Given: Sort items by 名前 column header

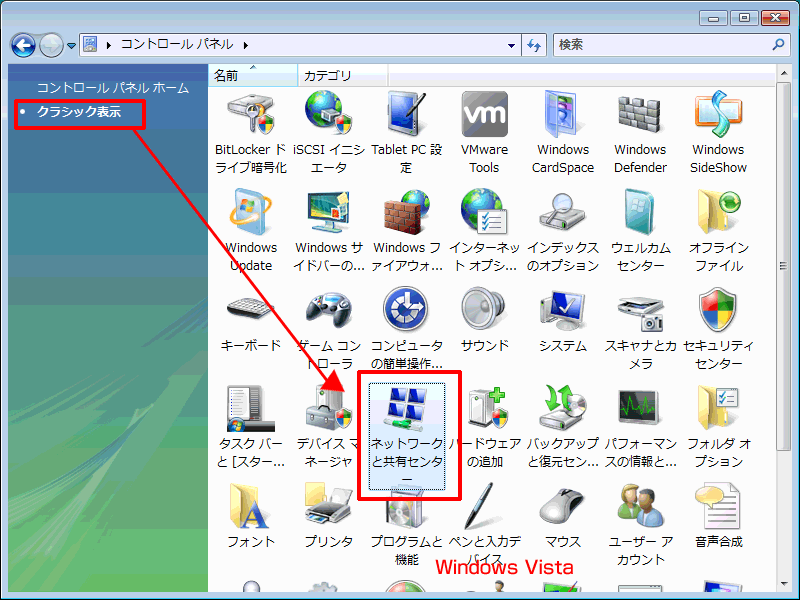Looking at the screenshot, I should click(x=253, y=76).
